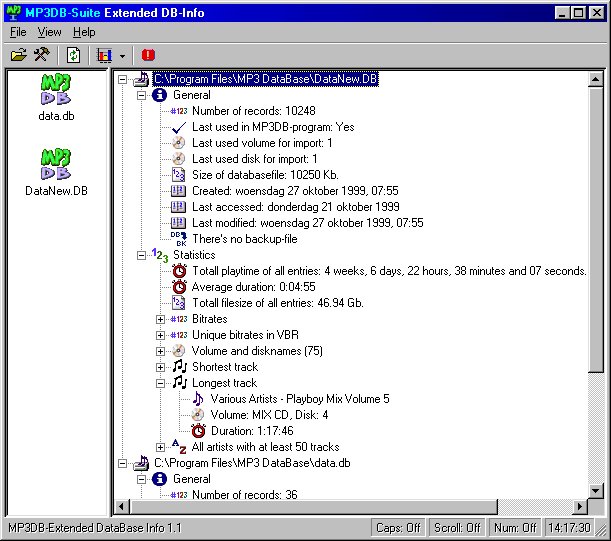This screenshot has width=611, height=541.
Task: Select 'Size of databasefile: 10250 Kb.' row
Action: (265, 175)
